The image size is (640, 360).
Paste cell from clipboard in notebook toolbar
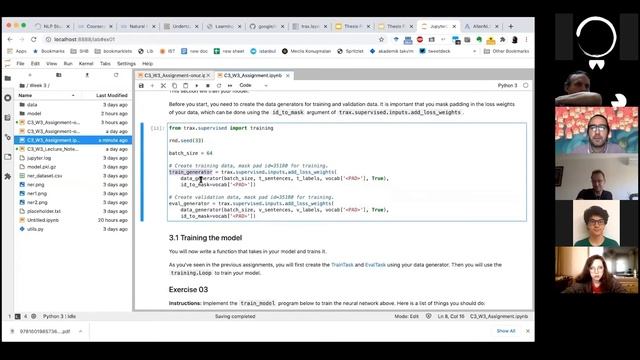[x=185, y=86]
